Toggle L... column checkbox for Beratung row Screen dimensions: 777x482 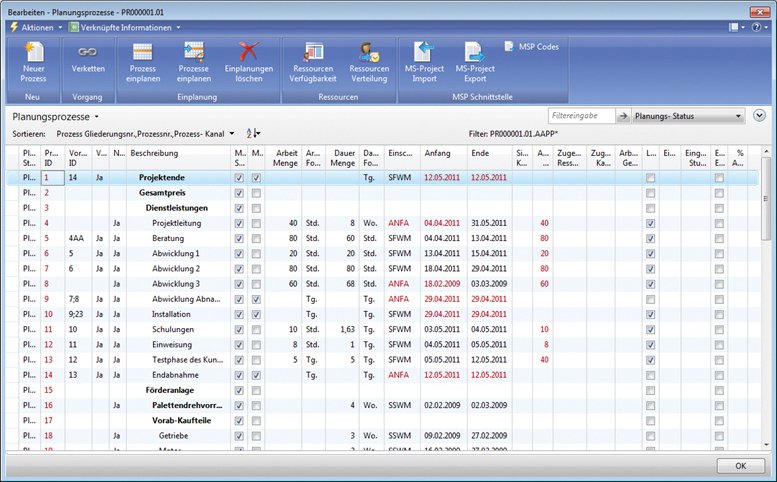pyautogui.click(x=650, y=239)
